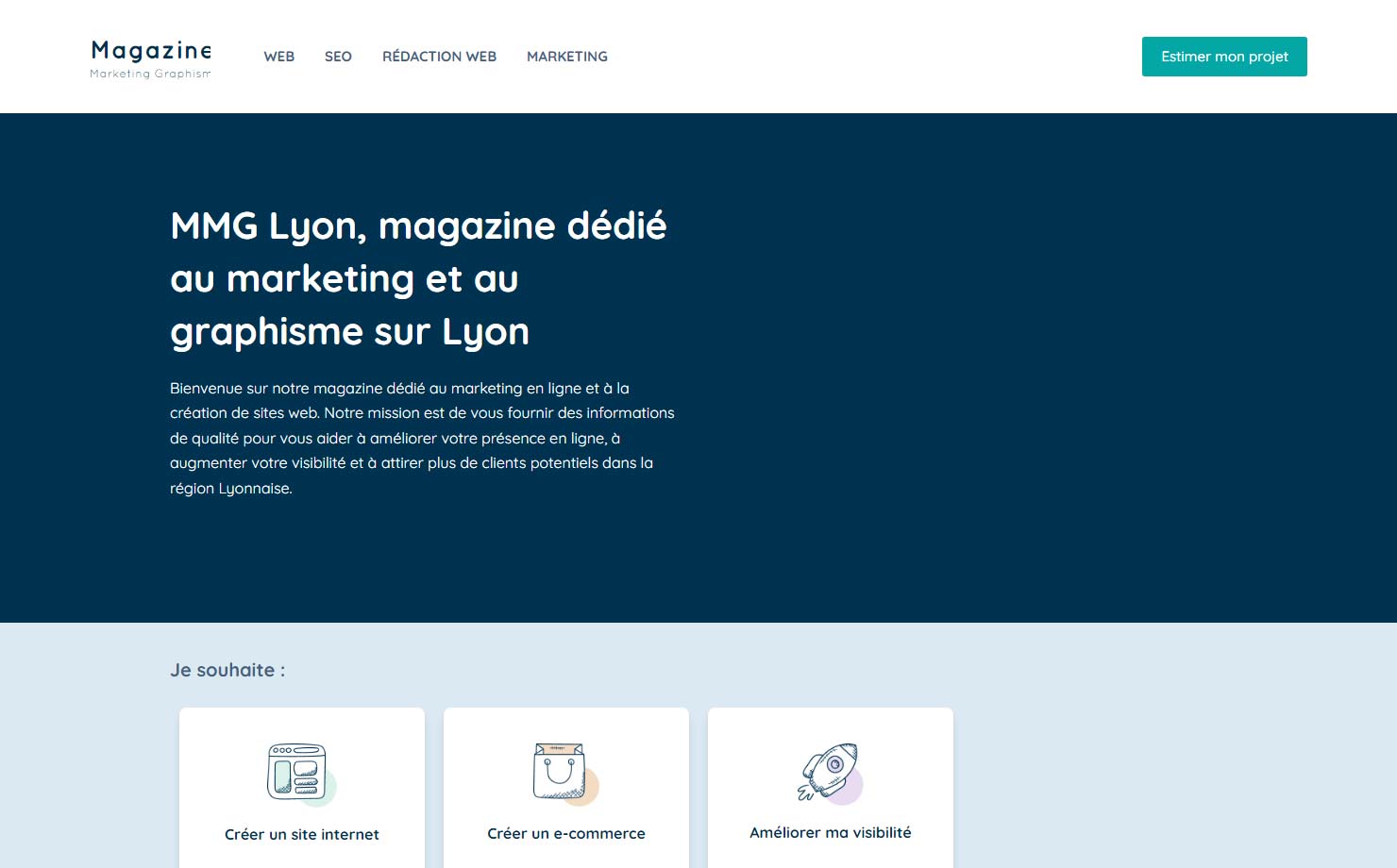This screenshot has width=1397, height=868.
Task: Go to RÉDACTION WEB section
Action: (x=439, y=57)
